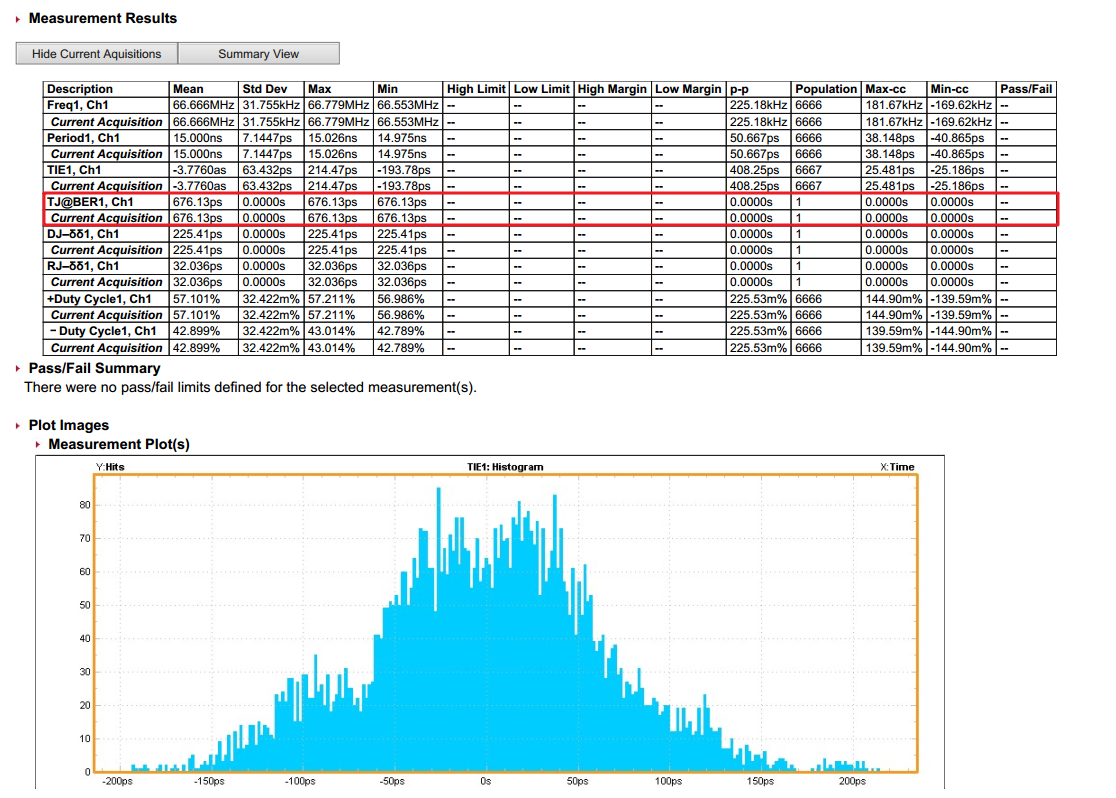Screen dimensions: 1116x798
Task: Collapse the Plot Images section arrow
Action: point(18,426)
